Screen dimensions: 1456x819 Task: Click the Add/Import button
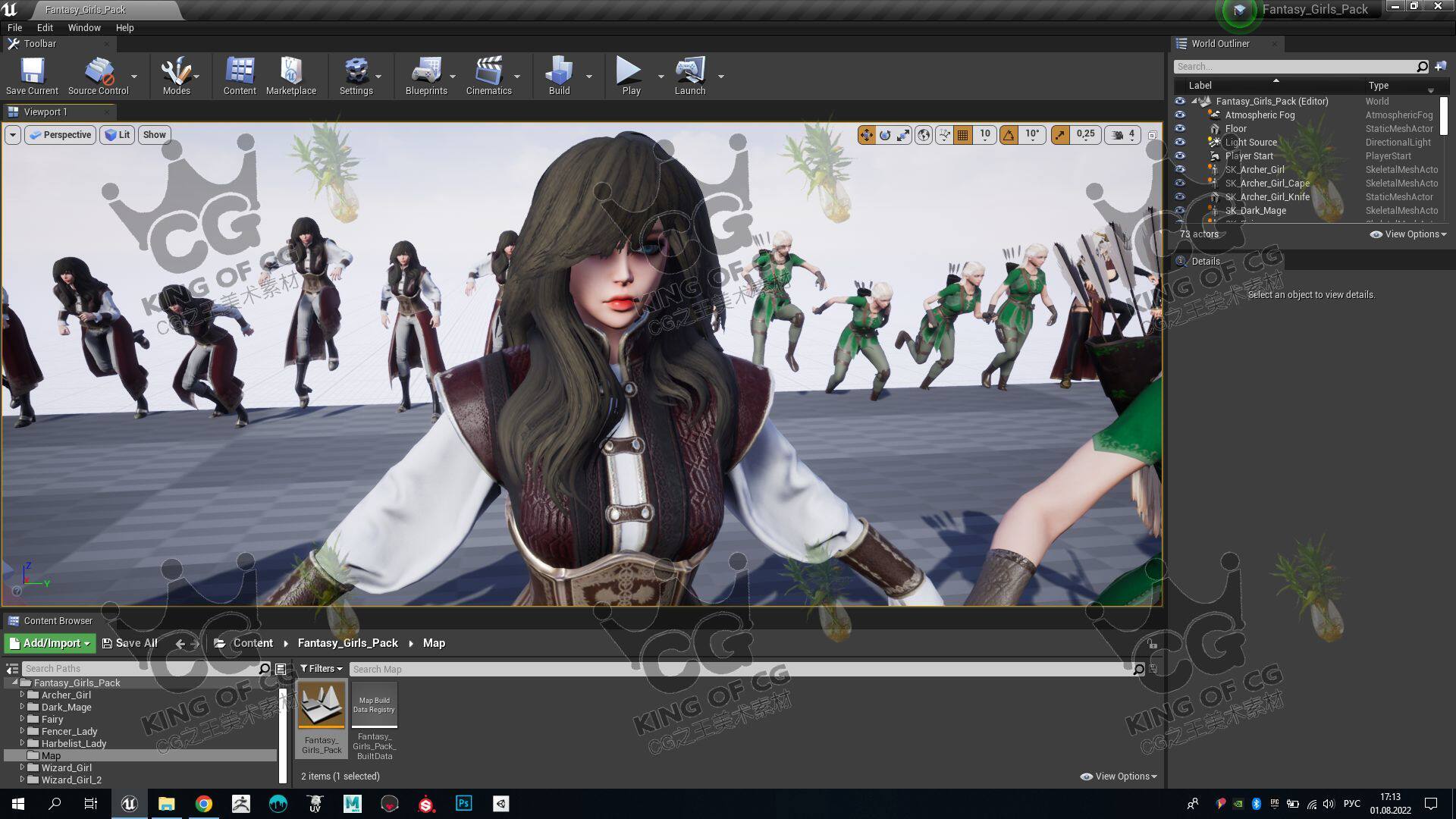[50, 643]
